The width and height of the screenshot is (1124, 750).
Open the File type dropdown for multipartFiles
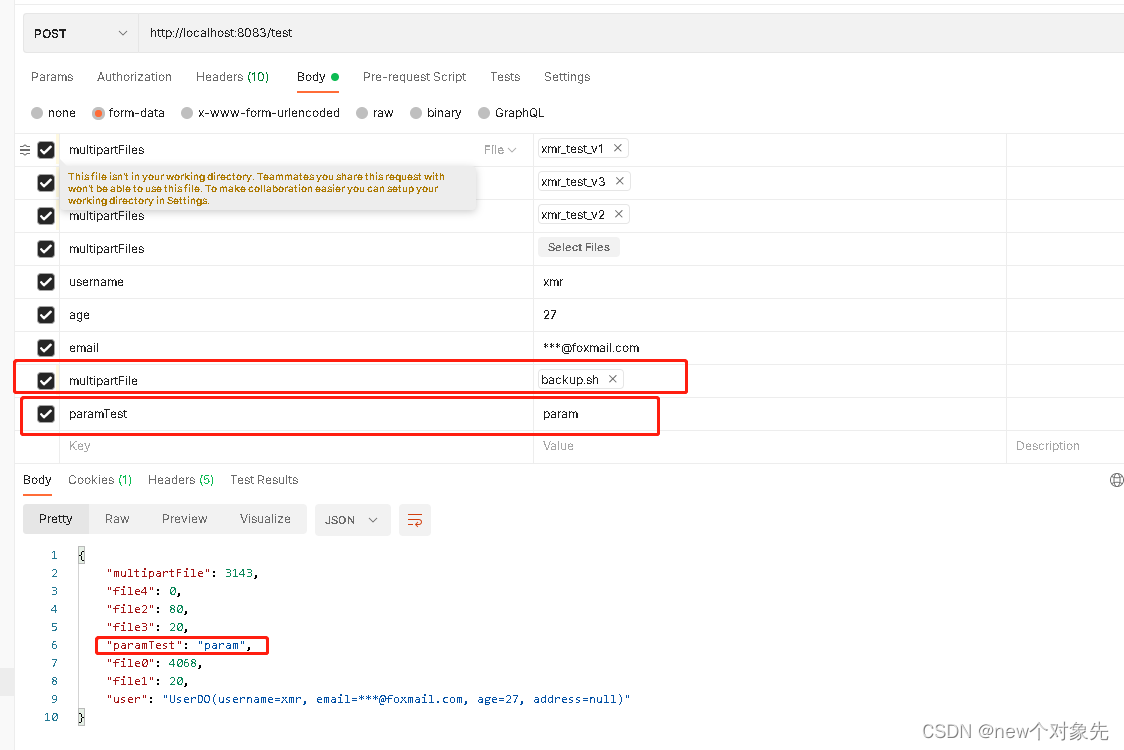(500, 150)
